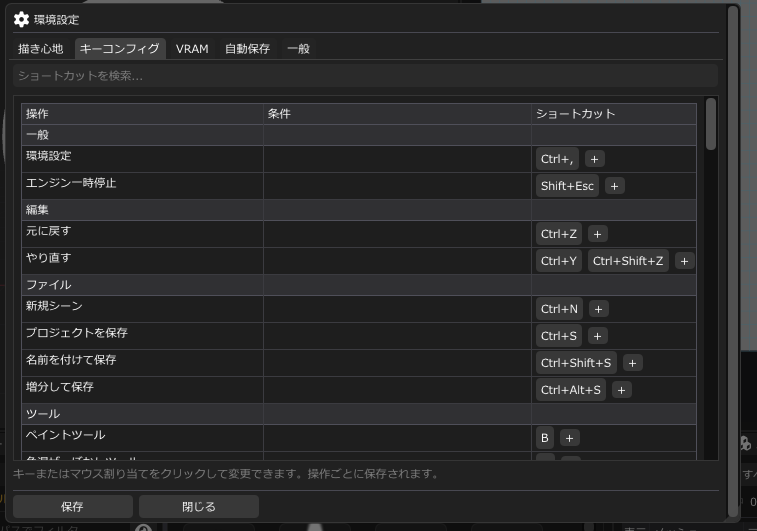Focus the ショートカットを検索 search field

pyautogui.click(x=365, y=76)
